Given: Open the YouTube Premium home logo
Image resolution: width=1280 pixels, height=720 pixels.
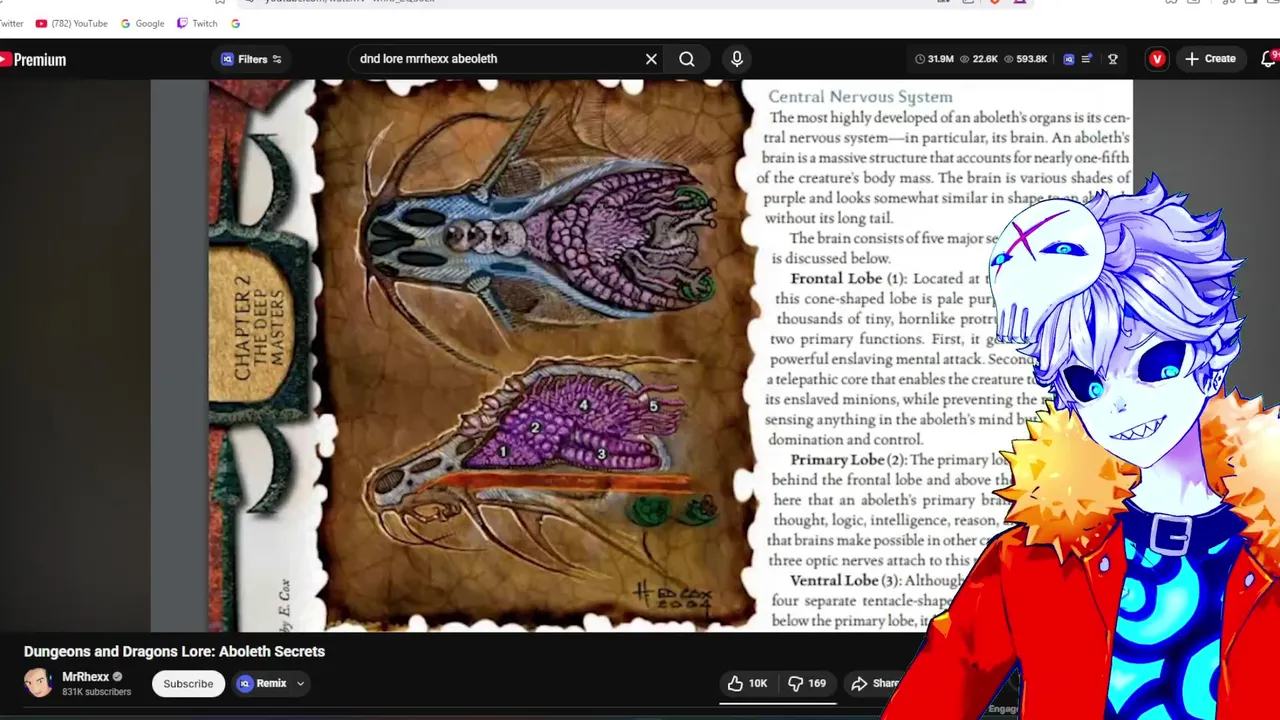Looking at the screenshot, I should tap(32, 60).
